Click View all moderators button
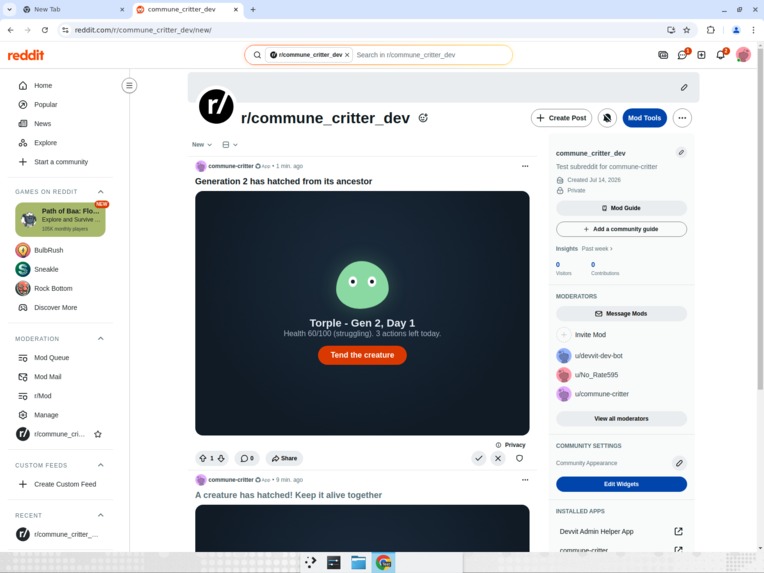Image resolution: width=764 pixels, height=573 pixels. pyautogui.click(x=621, y=419)
